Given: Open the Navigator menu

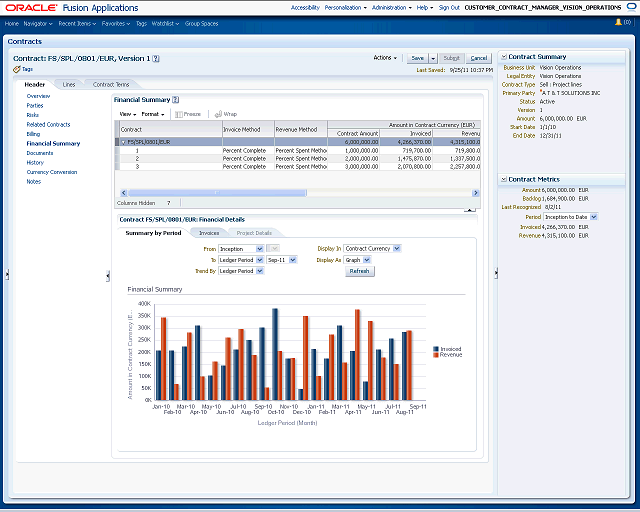Looking at the screenshot, I should (x=38, y=24).
